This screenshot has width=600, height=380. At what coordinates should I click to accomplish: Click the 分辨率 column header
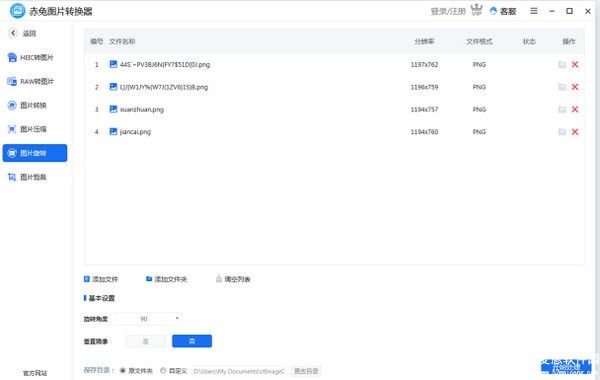[424, 41]
